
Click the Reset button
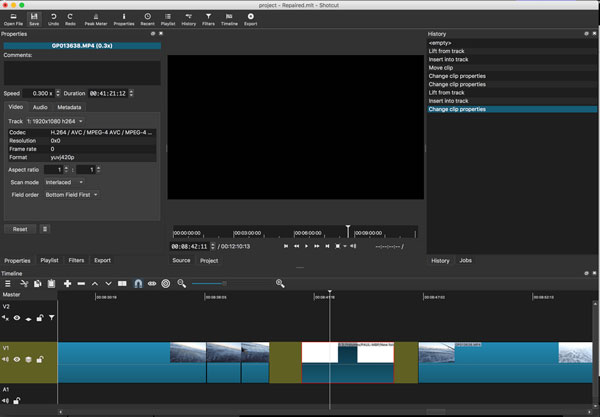click(x=20, y=229)
